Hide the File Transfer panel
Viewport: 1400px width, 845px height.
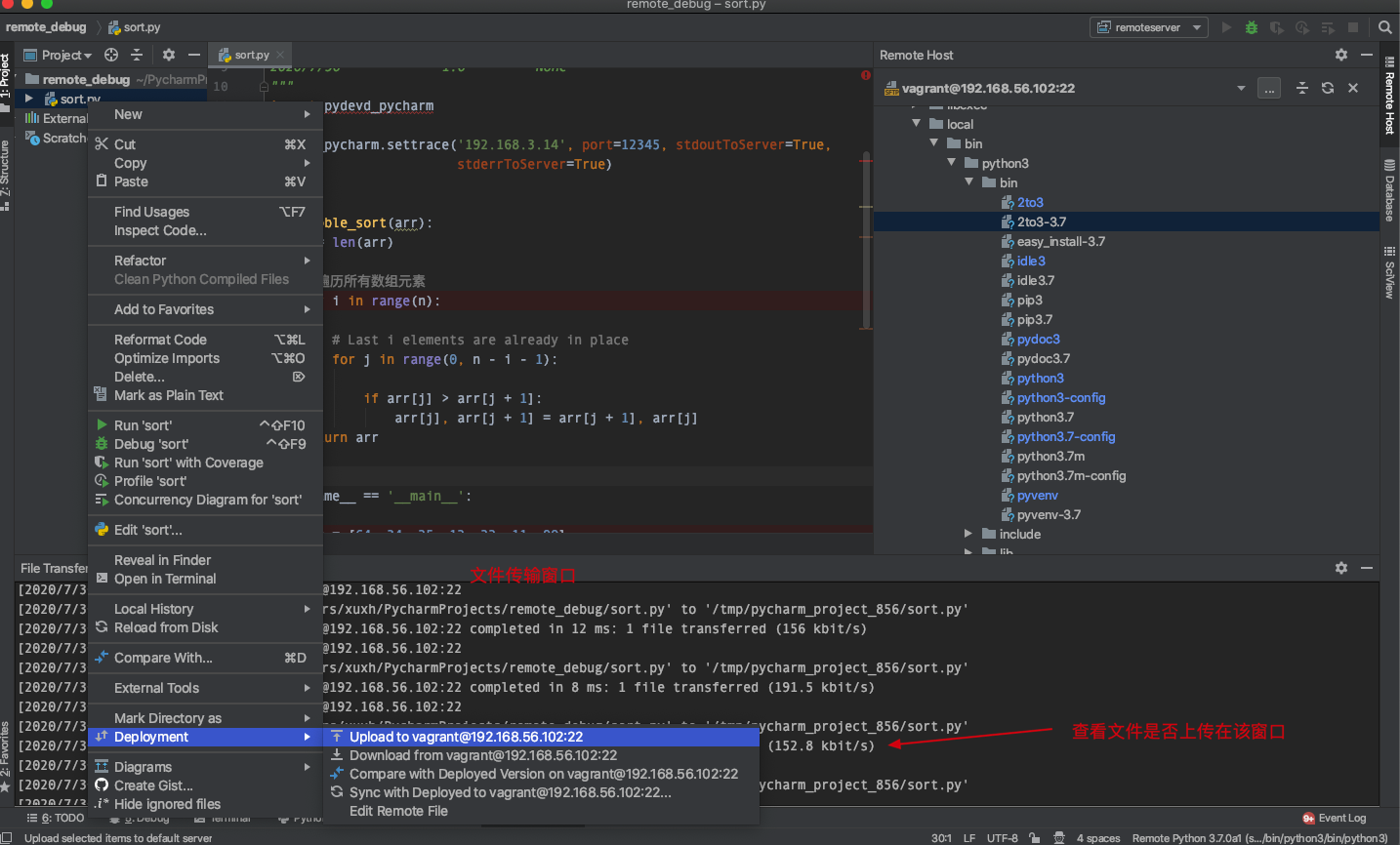click(1367, 568)
